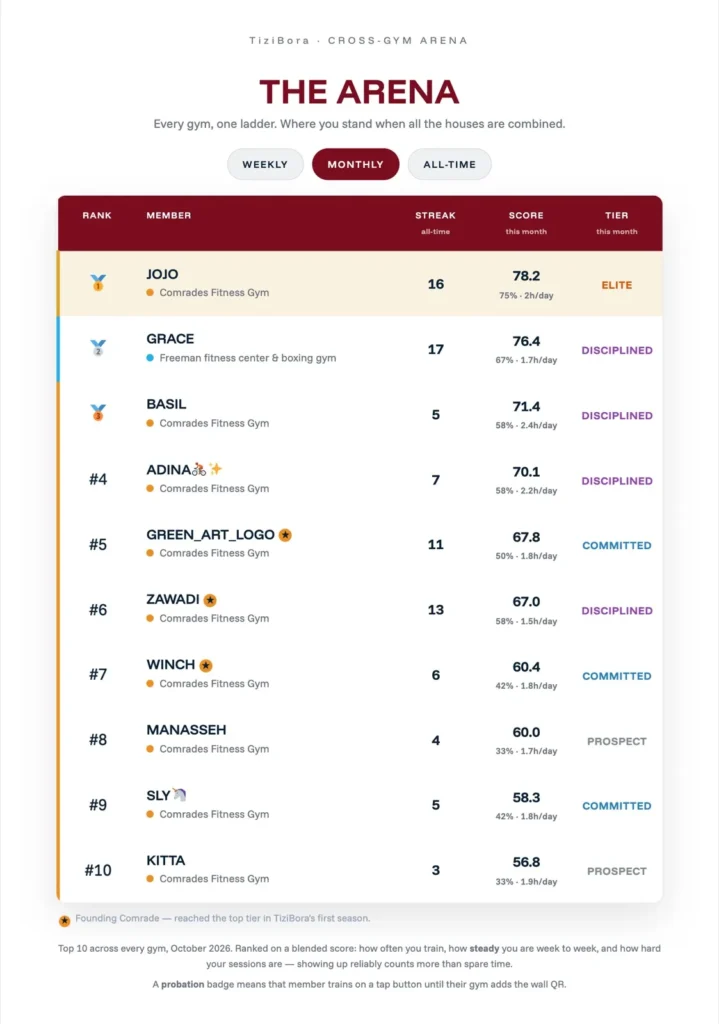719x1024 pixels.
Task: Open member BASIL's name
Action: pyautogui.click(x=166, y=404)
